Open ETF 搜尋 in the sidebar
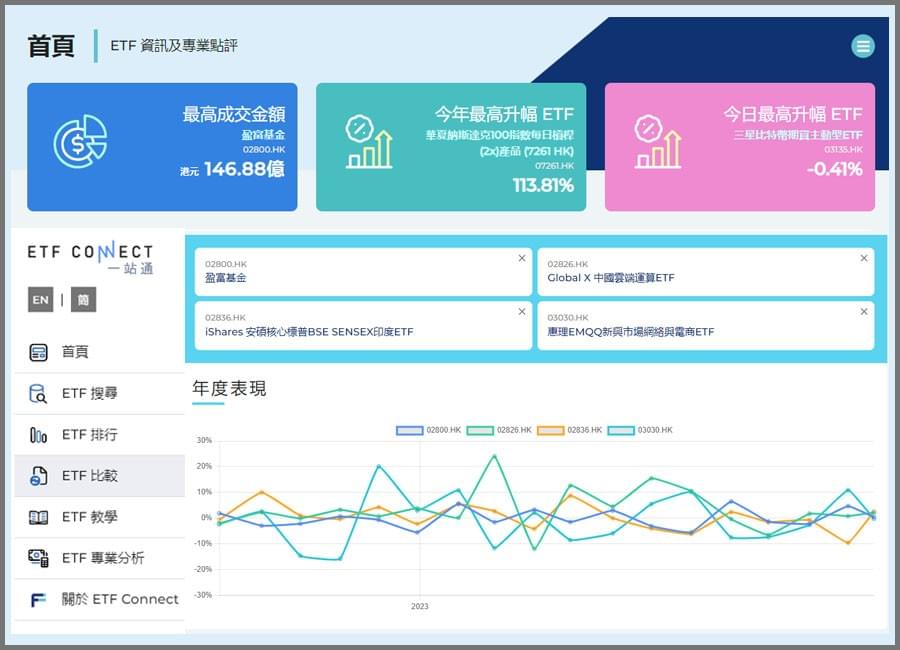900x650 pixels. tap(99, 393)
